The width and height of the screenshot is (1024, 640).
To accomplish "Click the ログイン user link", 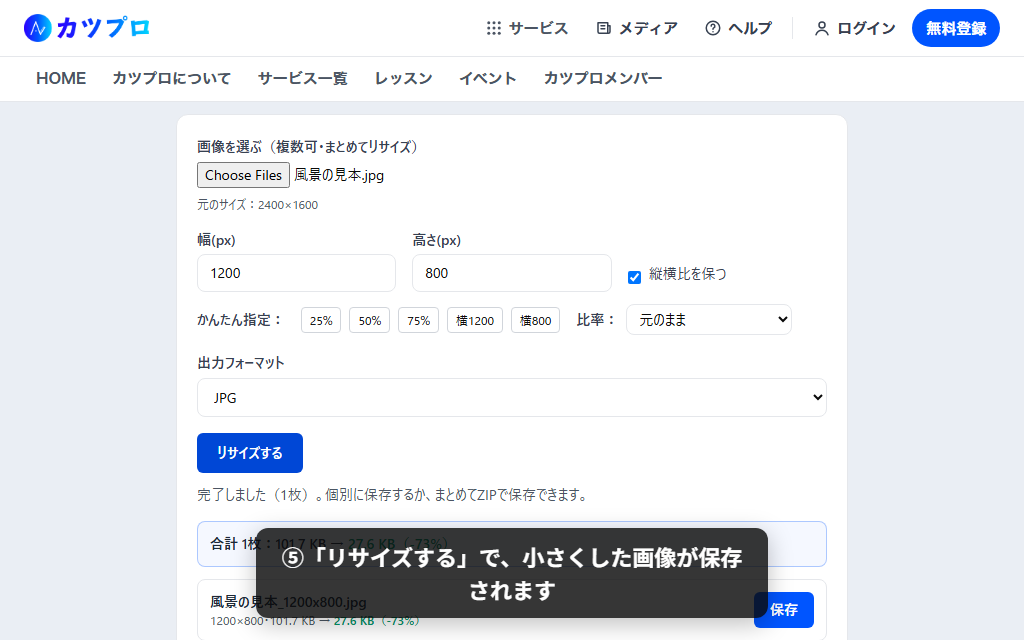I will click(855, 28).
